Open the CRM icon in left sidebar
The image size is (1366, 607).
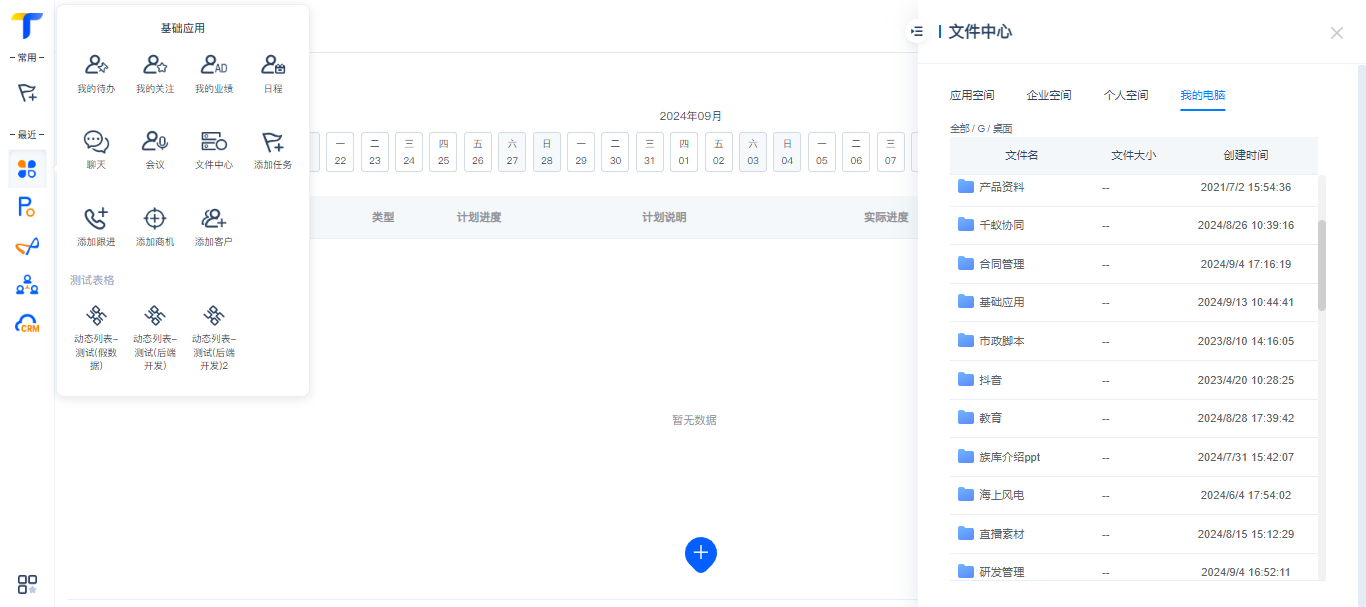tap(27, 324)
